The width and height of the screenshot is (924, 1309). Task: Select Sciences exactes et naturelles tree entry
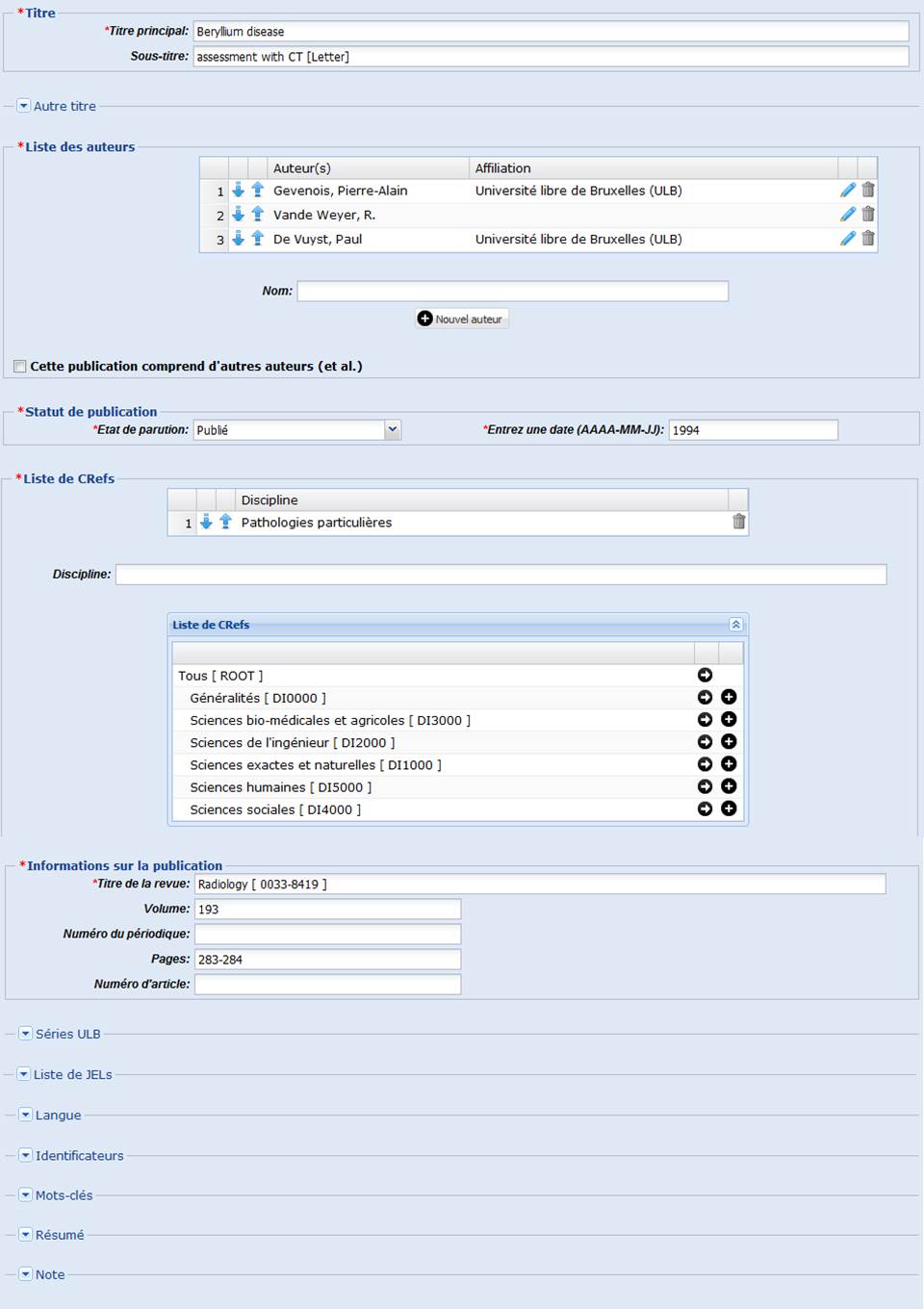(x=315, y=765)
